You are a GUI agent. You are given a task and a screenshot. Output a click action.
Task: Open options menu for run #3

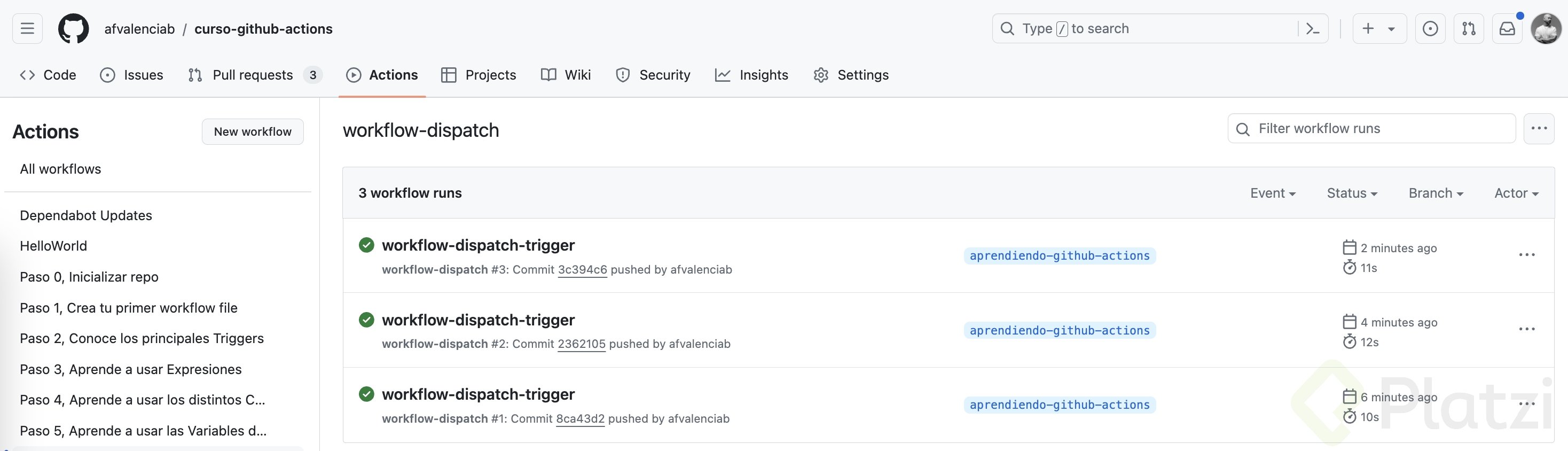point(1526,255)
